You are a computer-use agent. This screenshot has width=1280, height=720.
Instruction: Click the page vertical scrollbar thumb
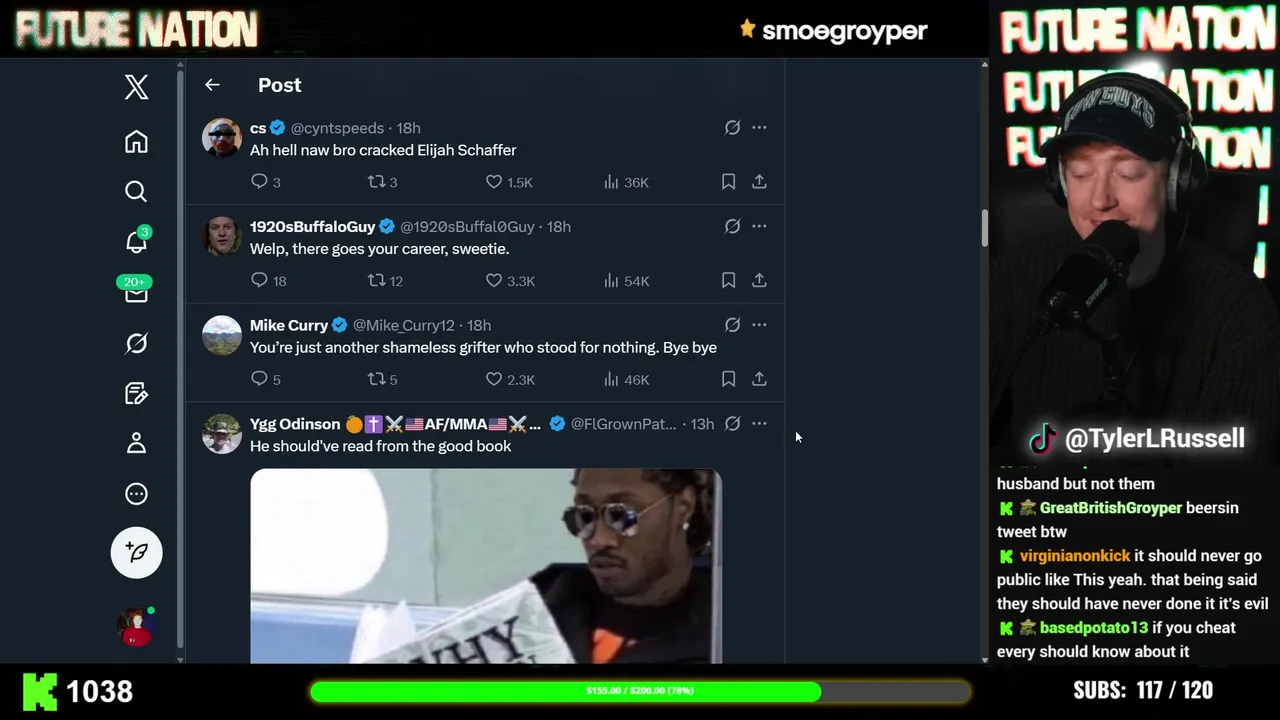(984, 229)
